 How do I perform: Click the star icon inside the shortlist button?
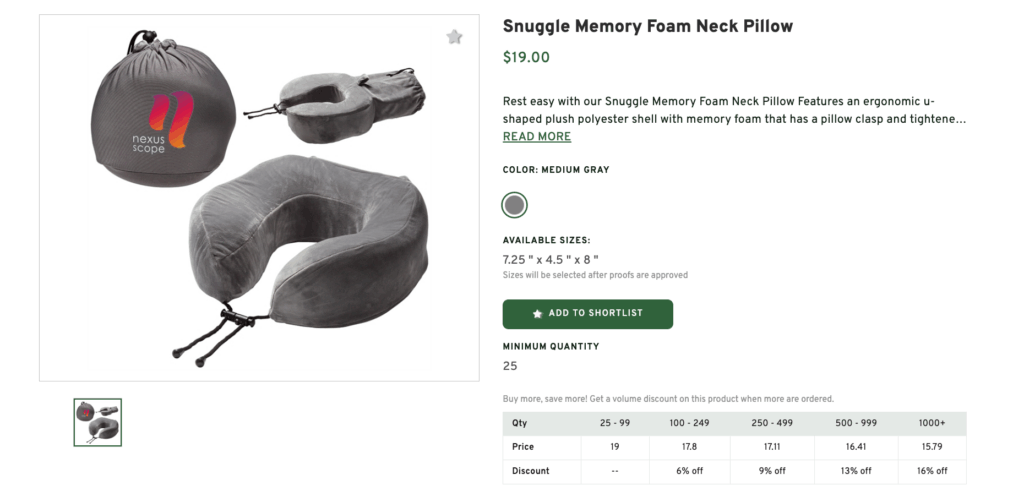point(538,314)
